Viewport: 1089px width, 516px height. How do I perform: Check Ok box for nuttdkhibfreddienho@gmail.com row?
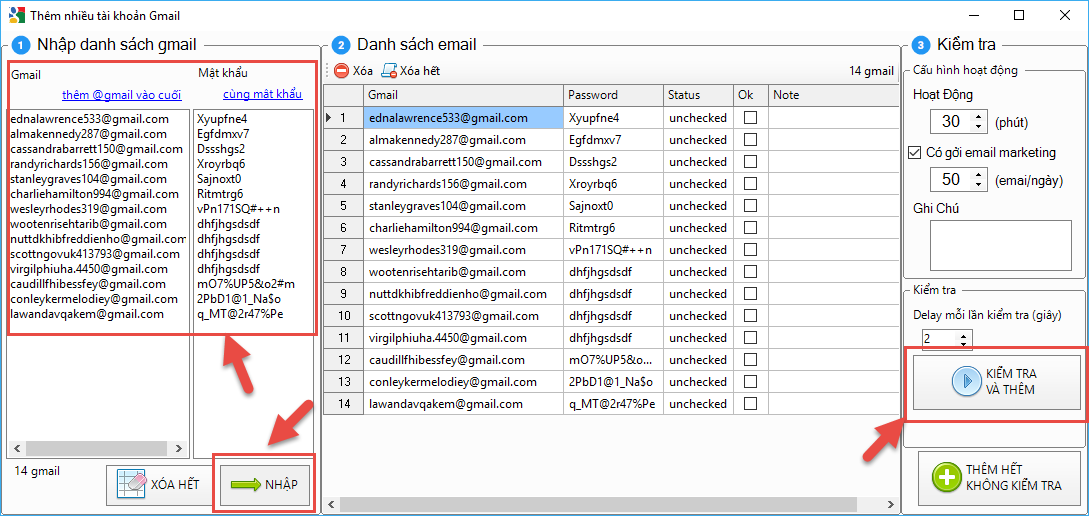click(750, 294)
